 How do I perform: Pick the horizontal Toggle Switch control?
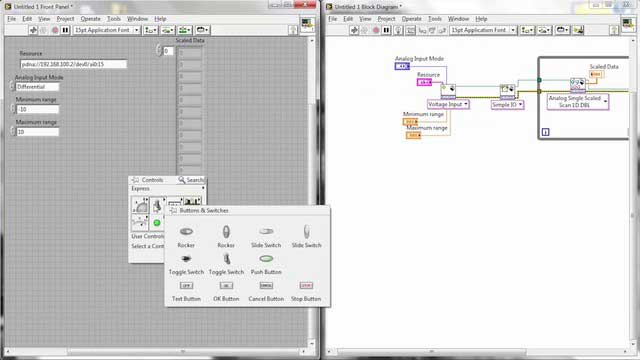pos(186,264)
